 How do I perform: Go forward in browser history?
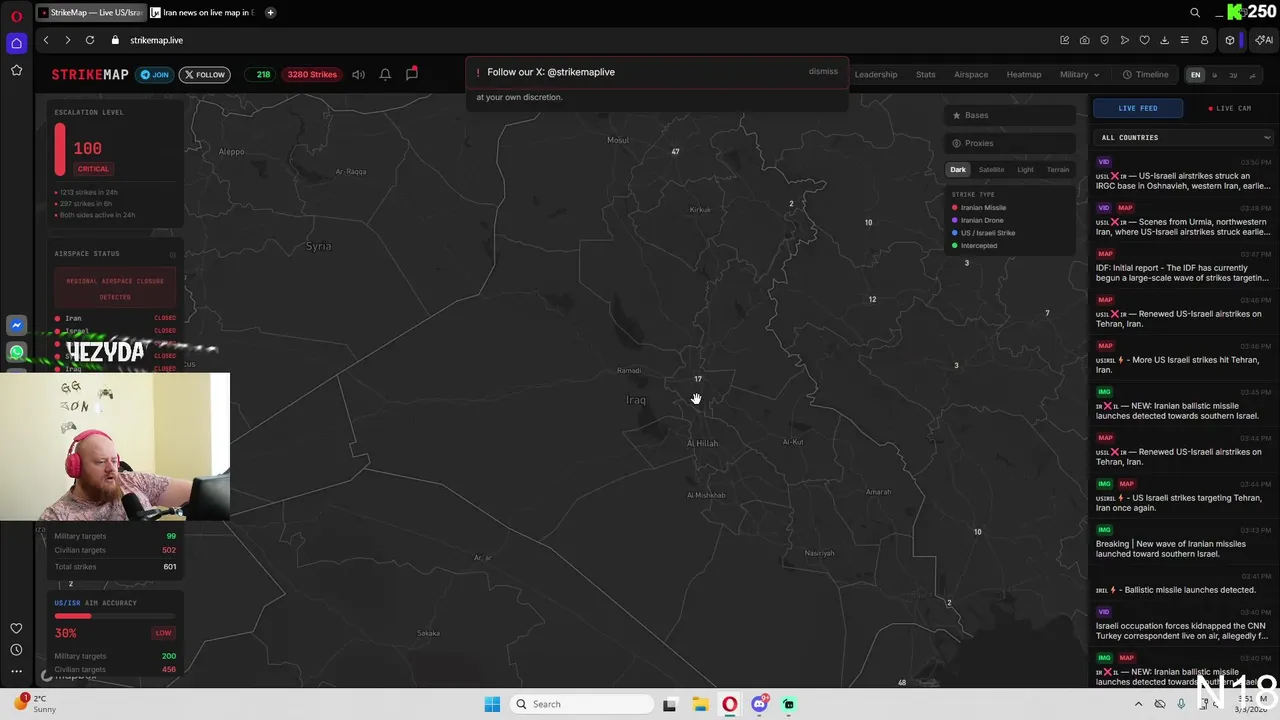click(x=68, y=40)
